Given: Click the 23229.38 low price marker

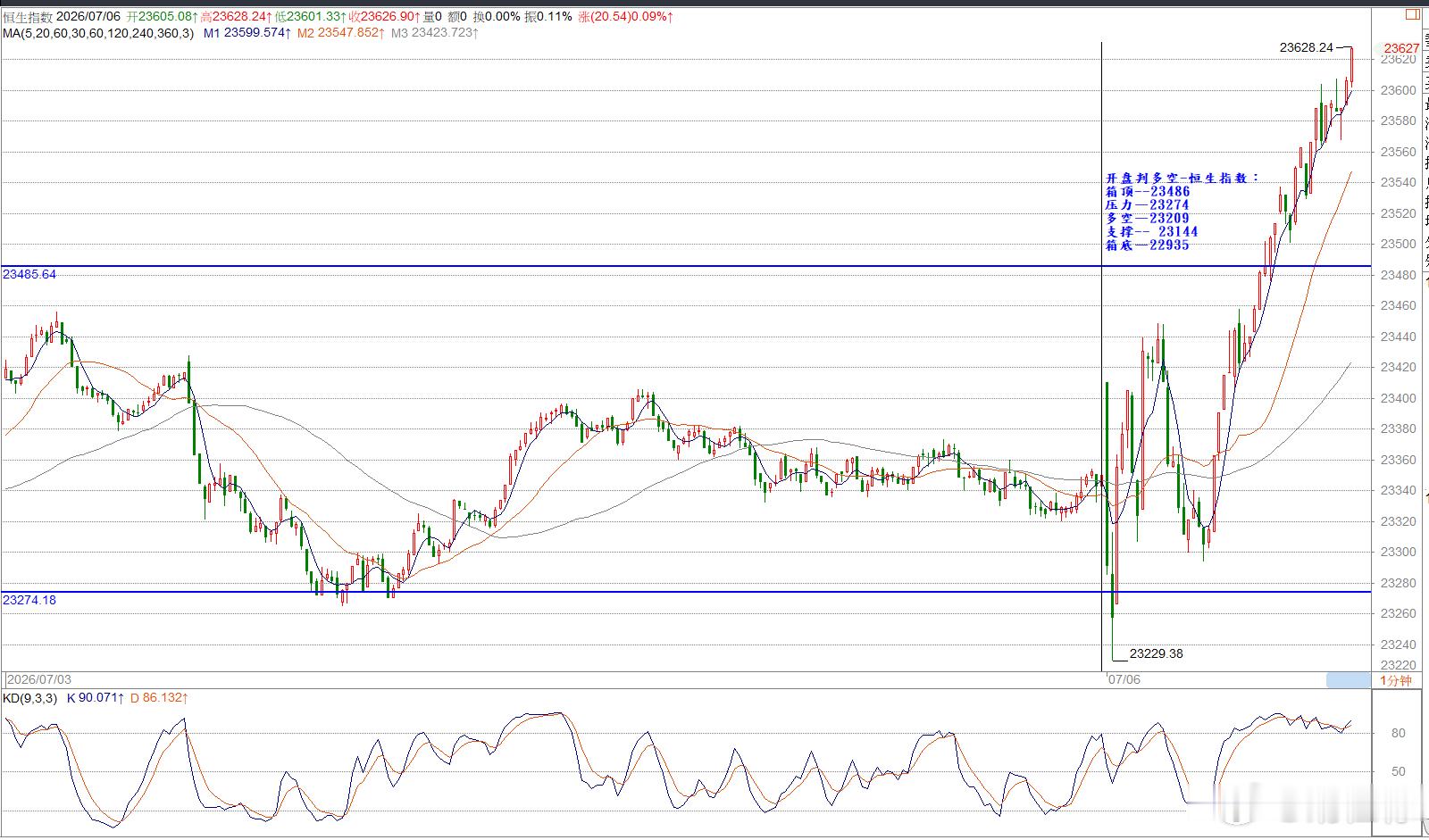Looking at the screenshot, I should [x=1156, y=653].
